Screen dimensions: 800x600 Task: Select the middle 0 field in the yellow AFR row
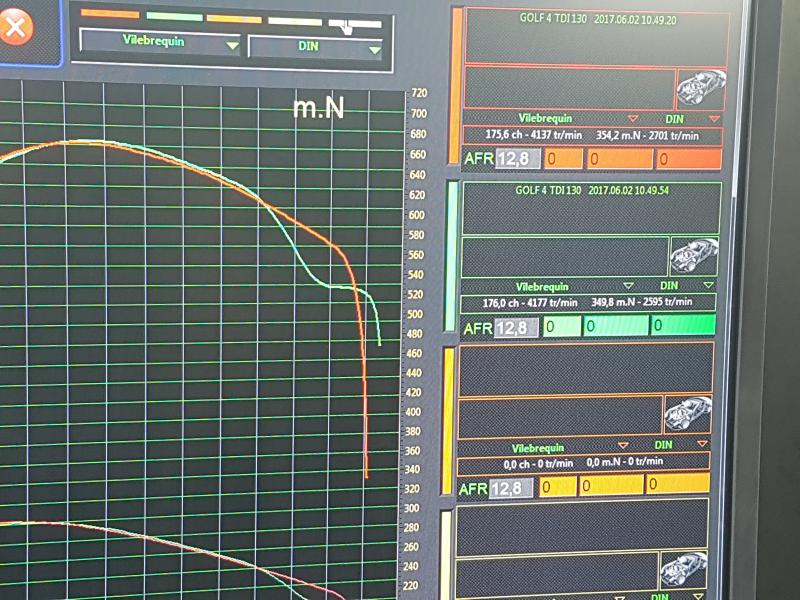point(611,485)
